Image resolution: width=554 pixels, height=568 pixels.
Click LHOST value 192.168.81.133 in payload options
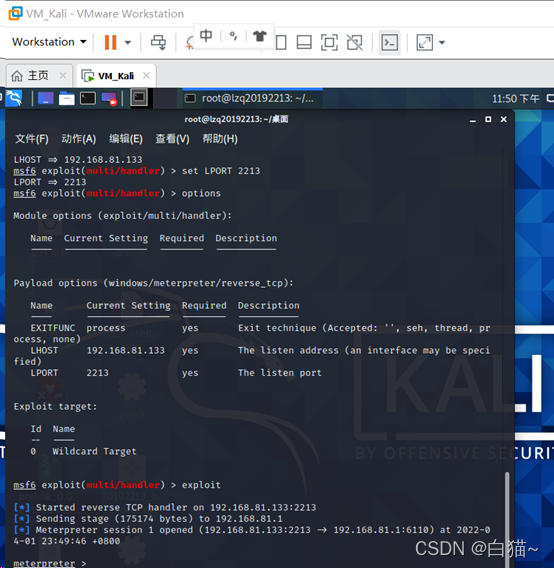(125, 351)
